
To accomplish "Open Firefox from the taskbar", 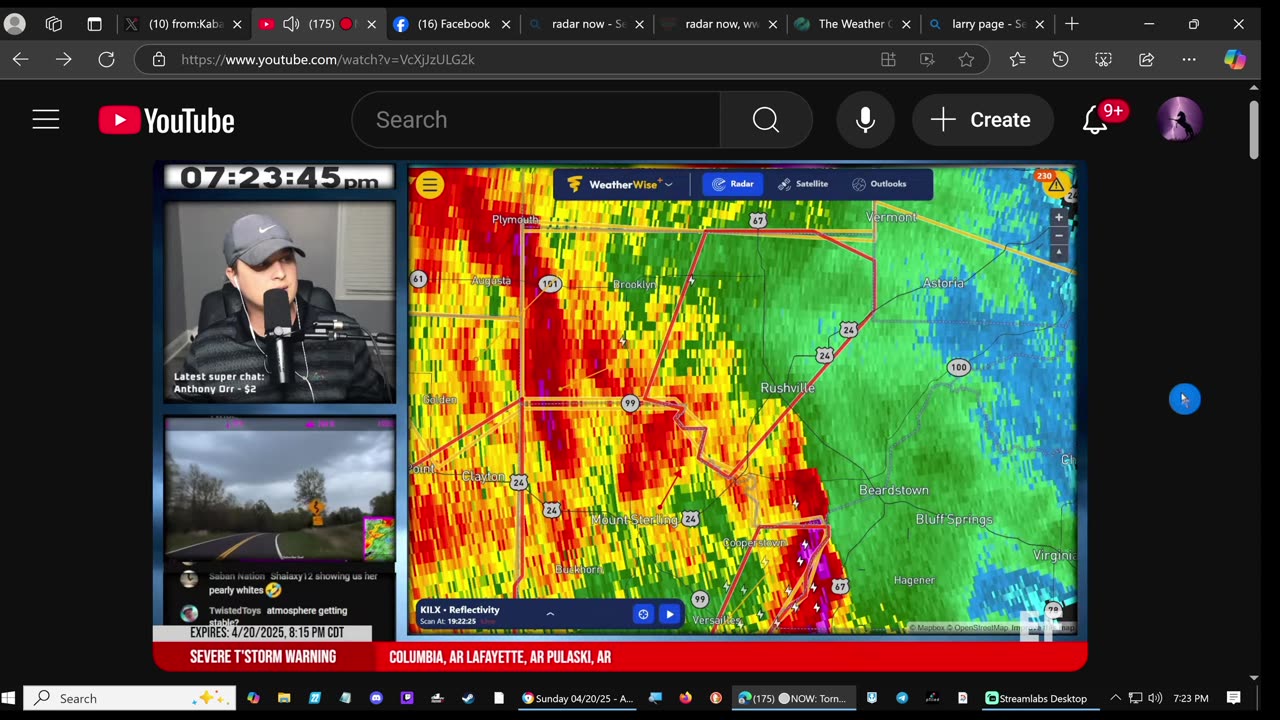I will coord(685,698).
